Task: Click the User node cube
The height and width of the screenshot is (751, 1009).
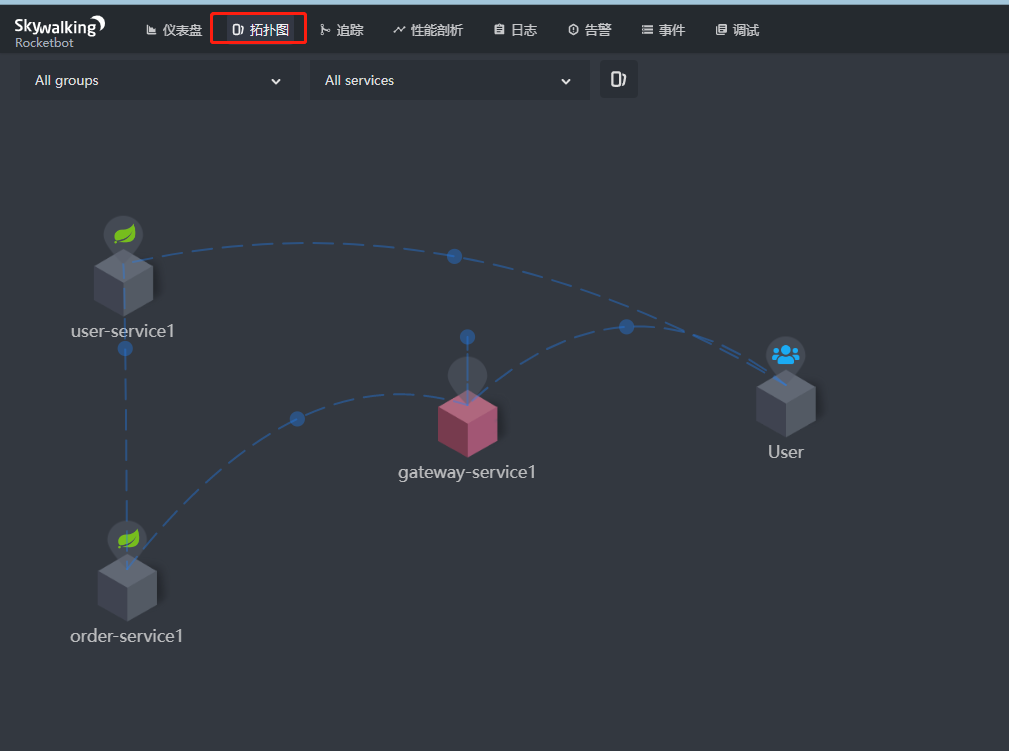Action: click(x=785, y=403)
